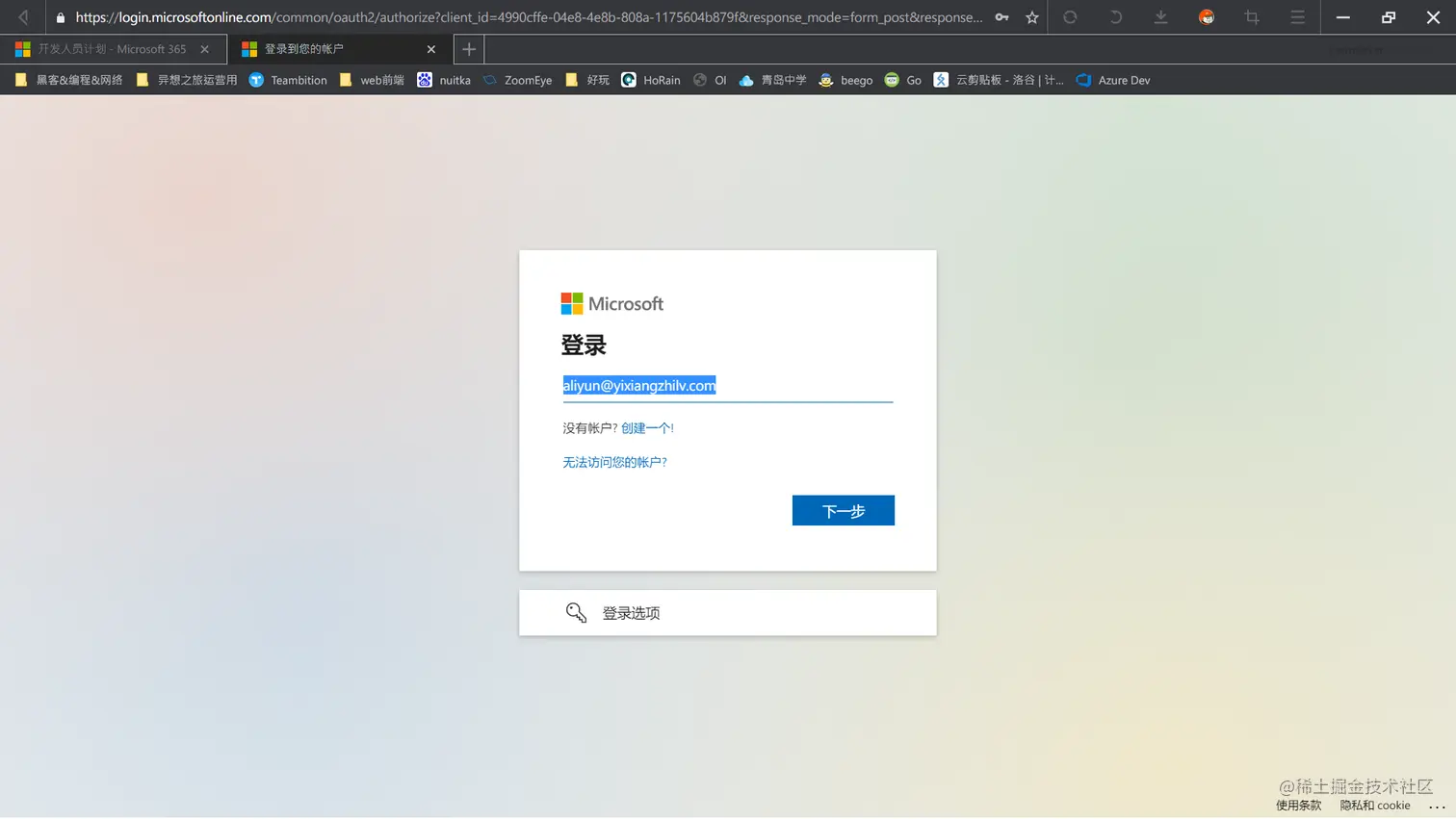The width and height of the screenshot is (1456, 819).
Task: Open the browser hamburger menu icon
Action: click(x=1296, y=16)
